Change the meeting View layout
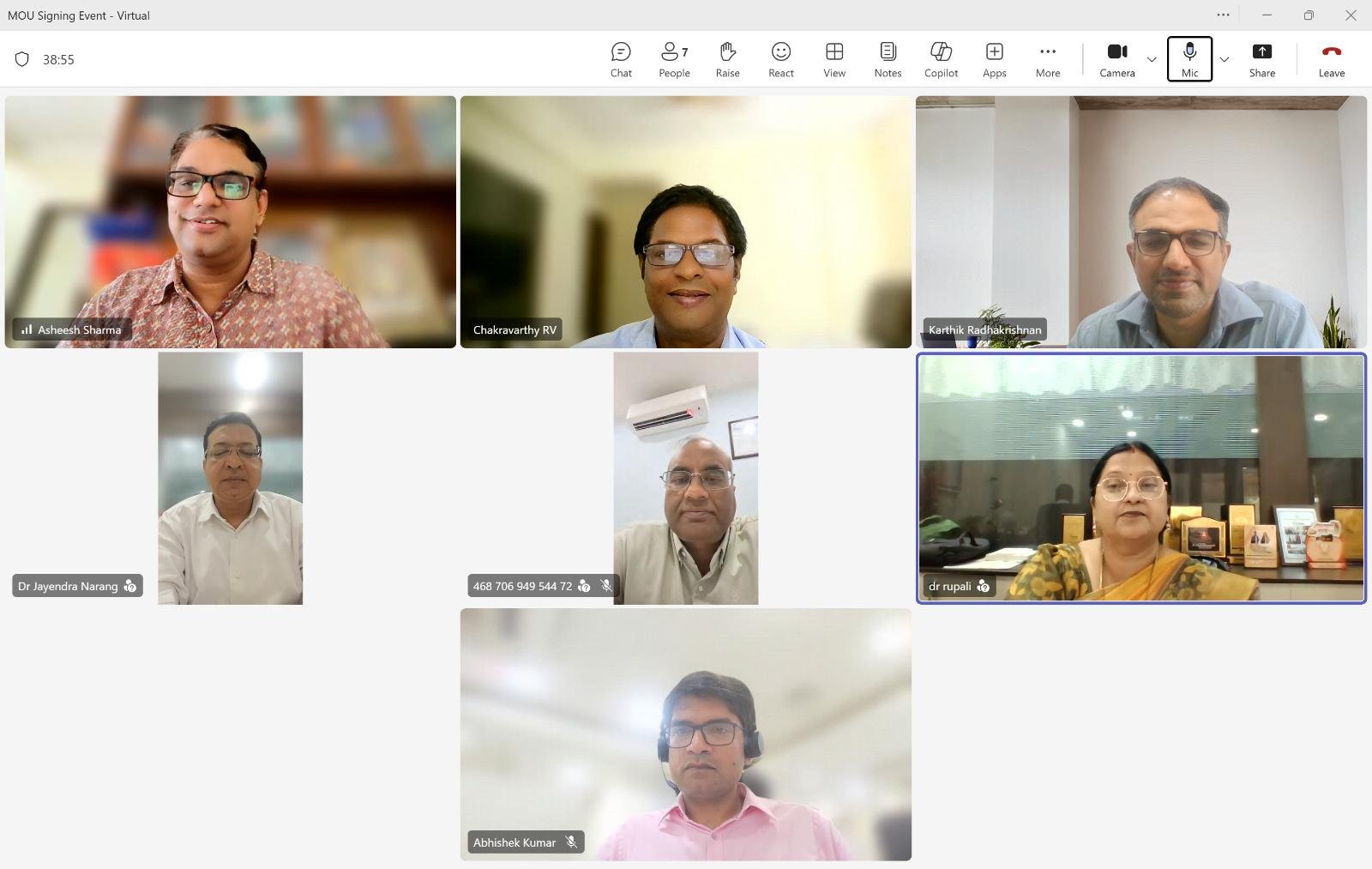The image size is (1372, 869). [x=834, y=59]
